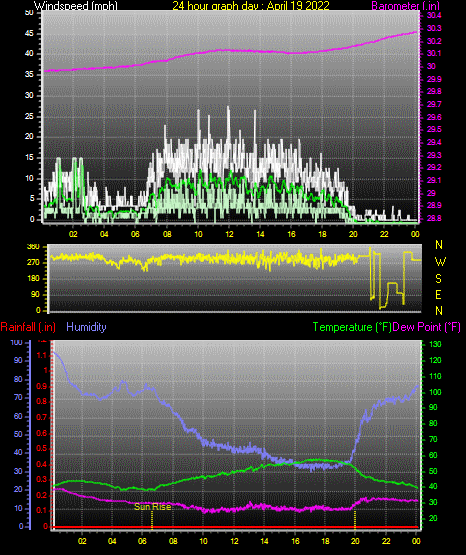The image size is (466, 555).
Task: Click hour 08 under the windspeed chart
Action: 167,234
